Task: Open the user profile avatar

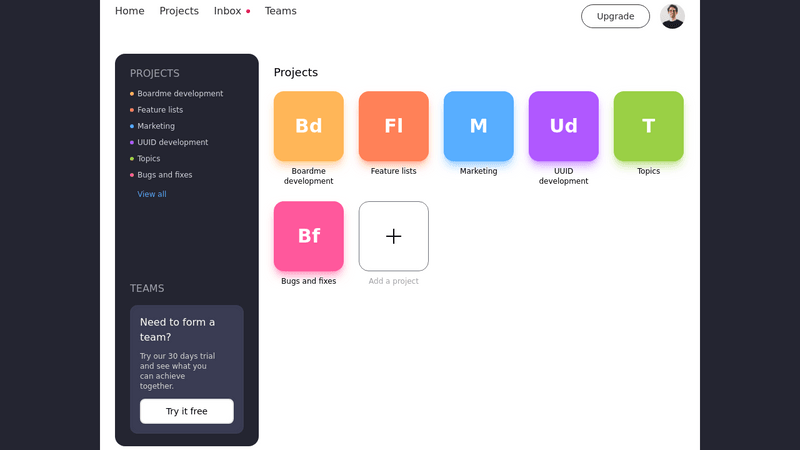Action: [672, 16]
